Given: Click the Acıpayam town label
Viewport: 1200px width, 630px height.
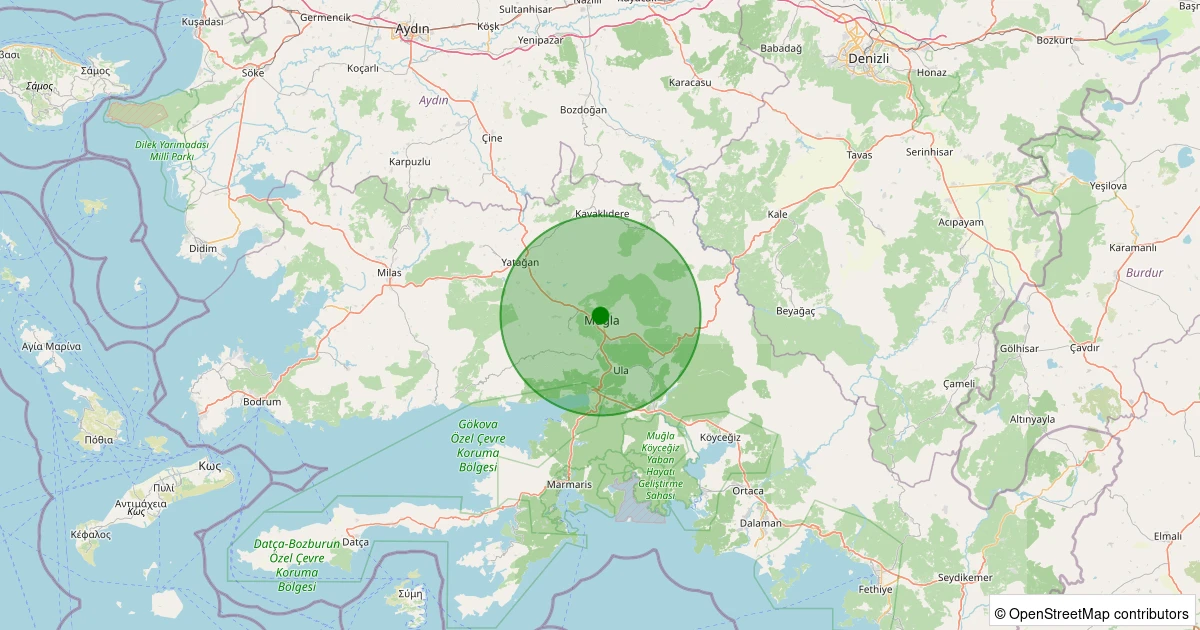Looking at the screenshot, I should click(961, 222).
